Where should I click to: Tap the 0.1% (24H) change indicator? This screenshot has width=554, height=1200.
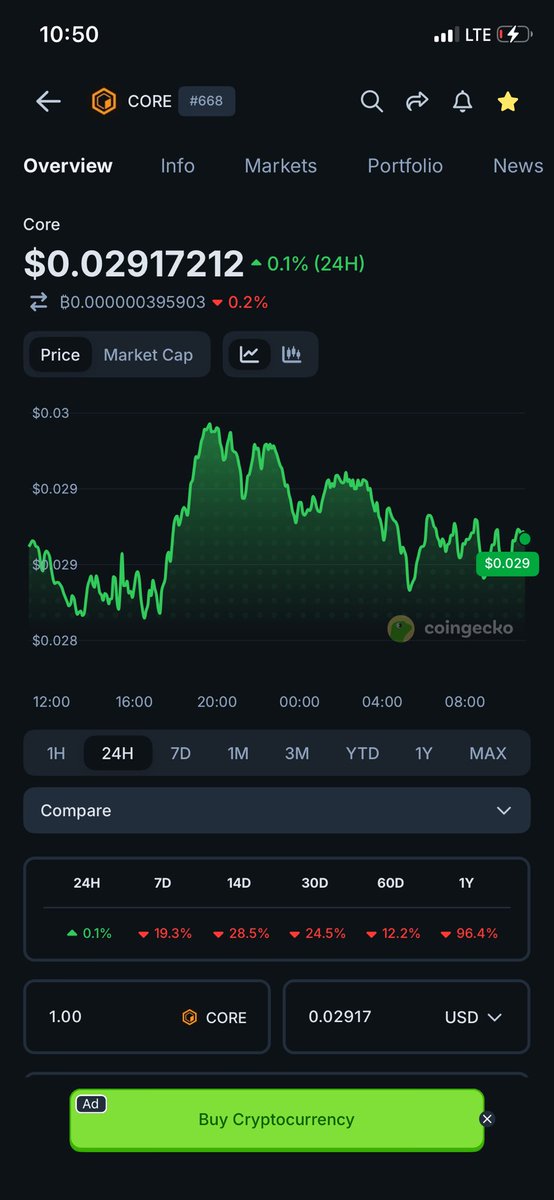[308, 264]
